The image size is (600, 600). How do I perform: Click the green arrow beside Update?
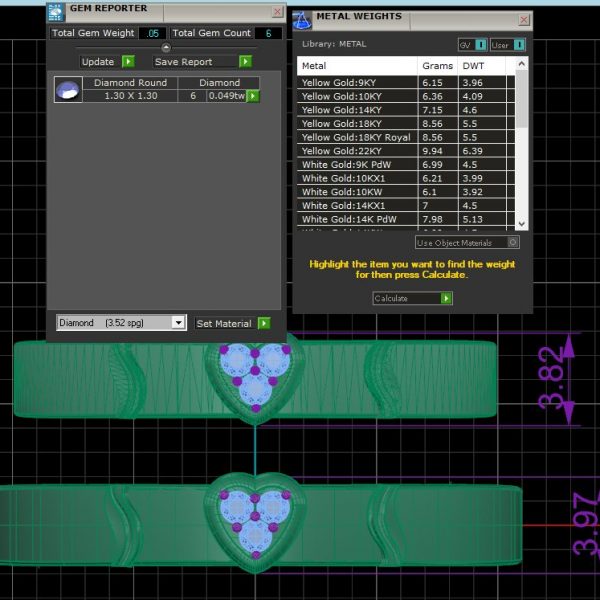click(128, 62)
